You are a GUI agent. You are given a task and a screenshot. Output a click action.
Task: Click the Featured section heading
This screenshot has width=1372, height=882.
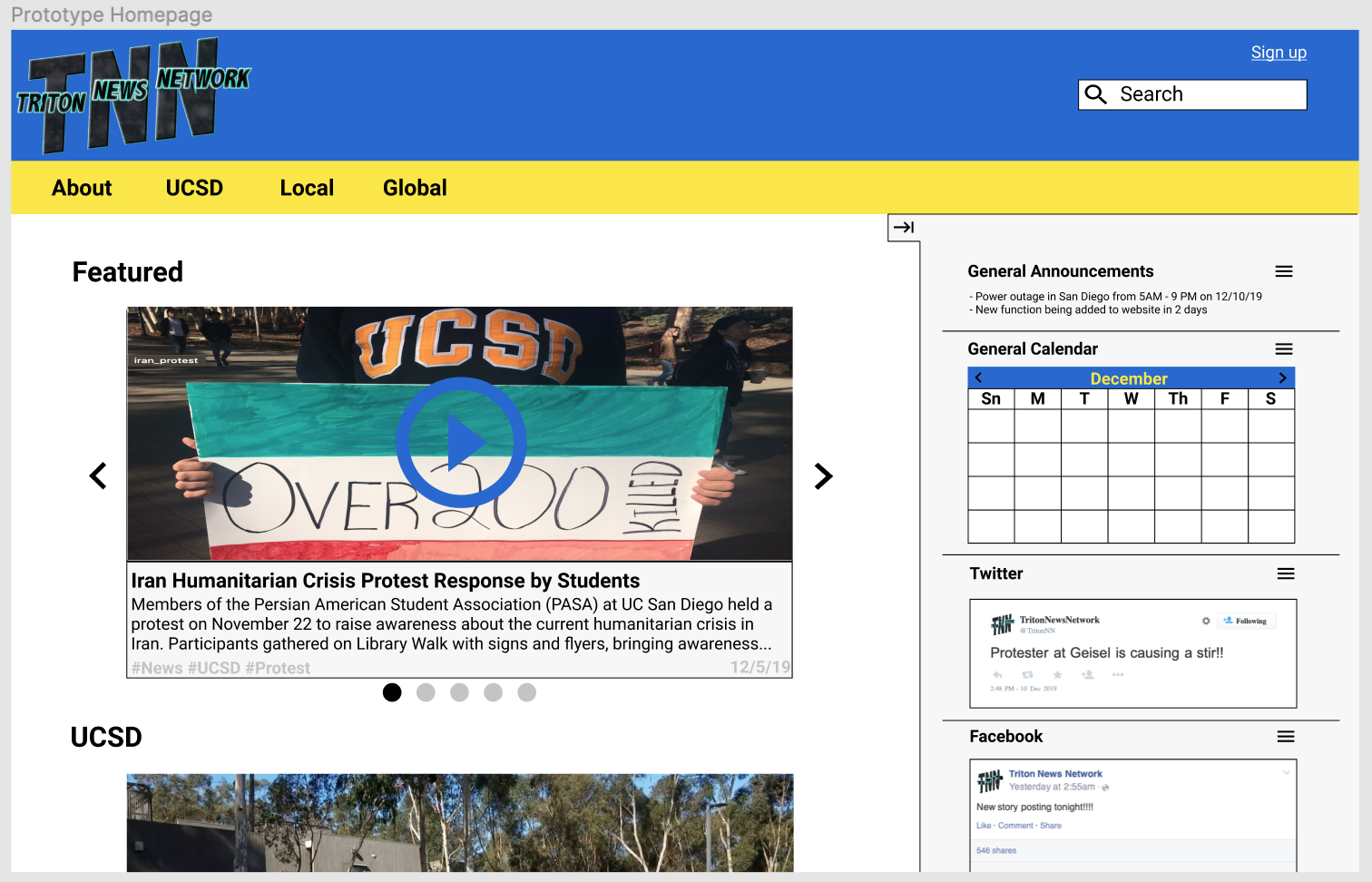point(128,272)
